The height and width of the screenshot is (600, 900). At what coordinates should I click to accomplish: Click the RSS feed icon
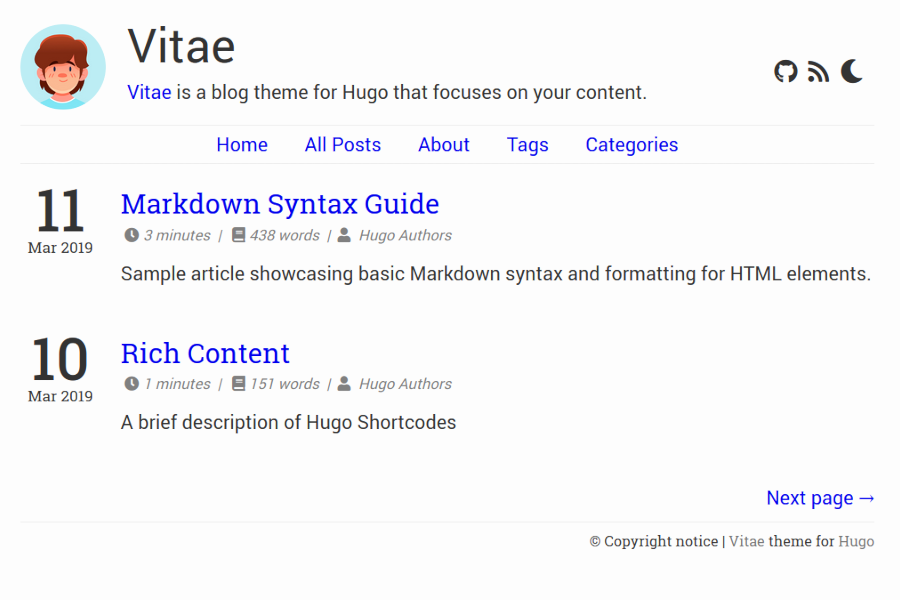pos(818,71)
